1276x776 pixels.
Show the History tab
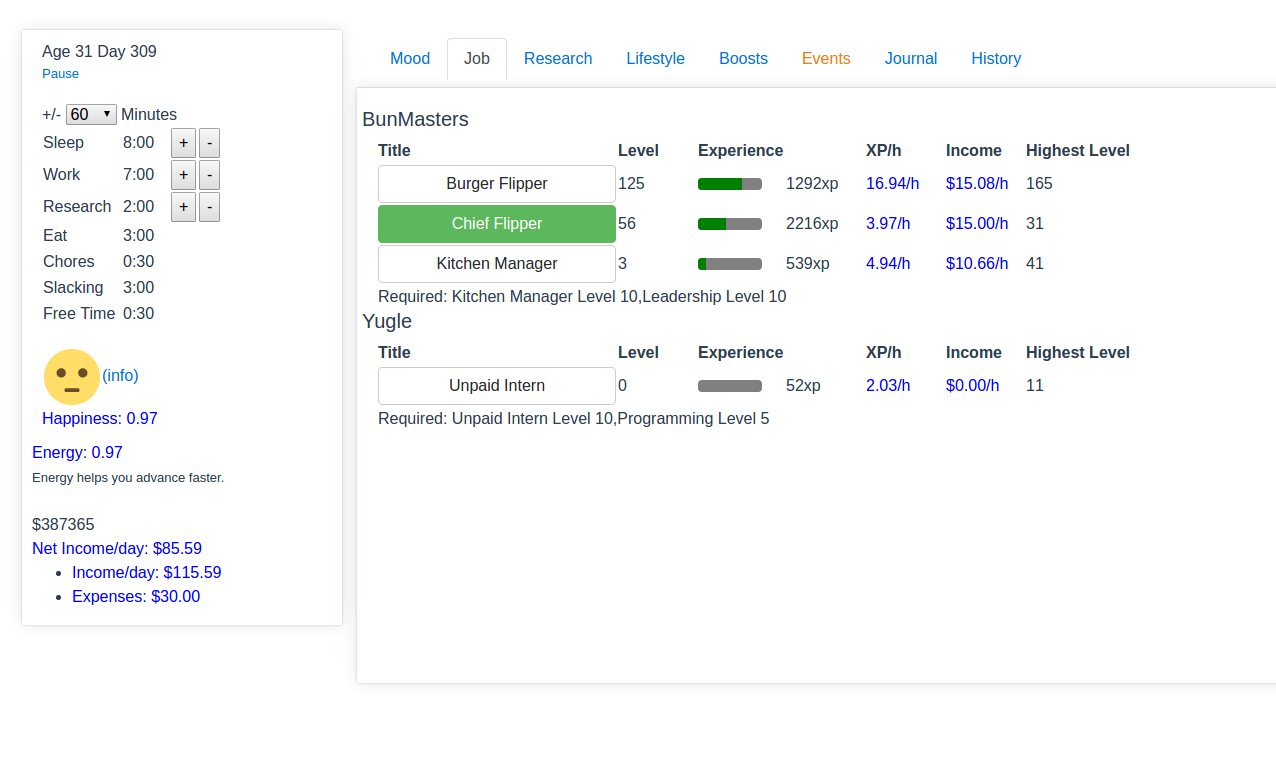pyautogui.click(x=996, y=59)
